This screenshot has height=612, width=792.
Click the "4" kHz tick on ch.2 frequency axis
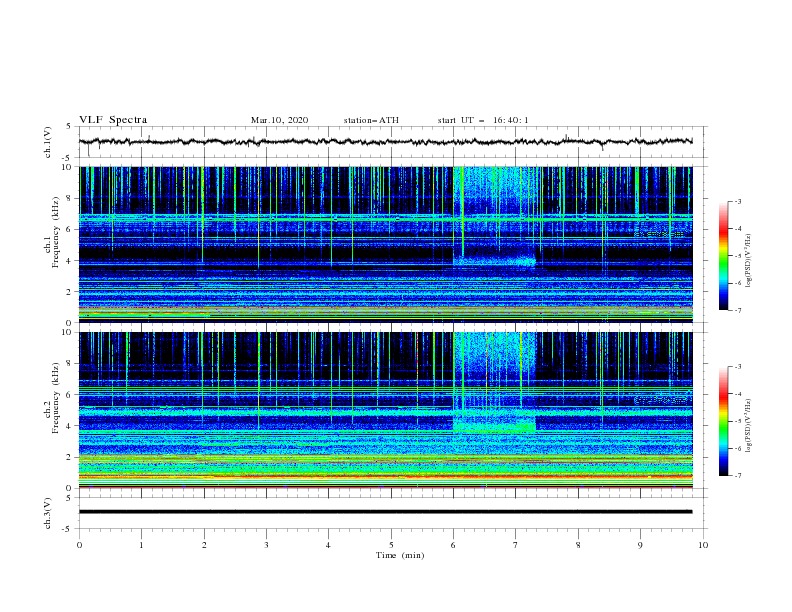[x=69, y=426]
